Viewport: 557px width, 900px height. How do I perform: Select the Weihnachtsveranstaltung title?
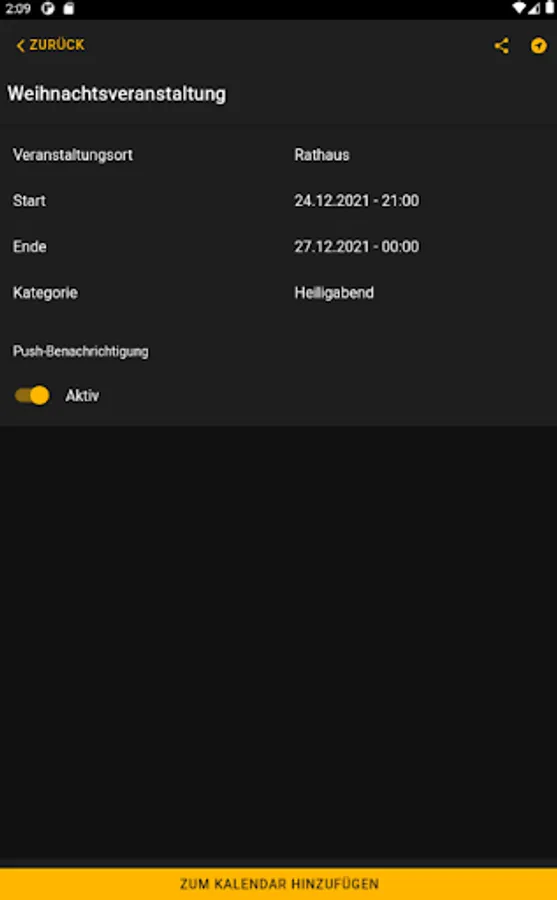tap(117, 94)
